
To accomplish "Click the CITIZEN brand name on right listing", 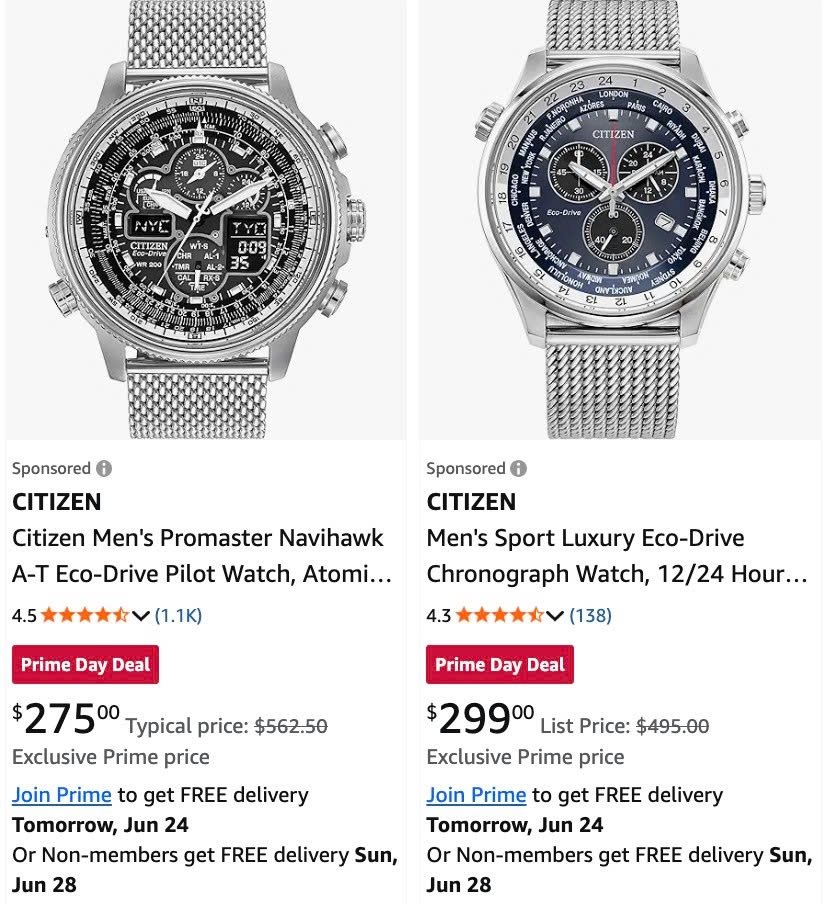I will (x=471, y=502).
